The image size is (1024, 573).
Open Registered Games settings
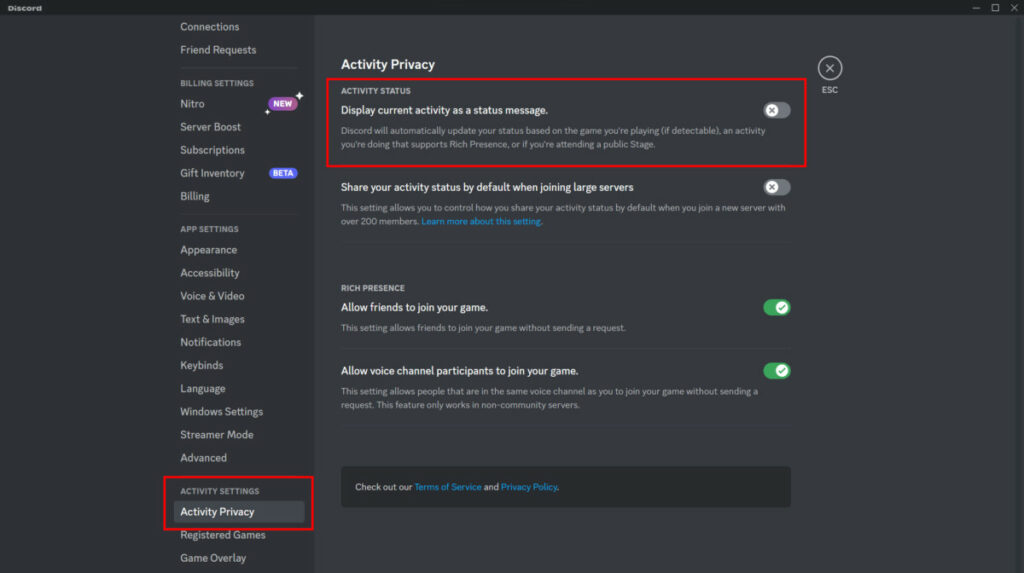(222, 535)
